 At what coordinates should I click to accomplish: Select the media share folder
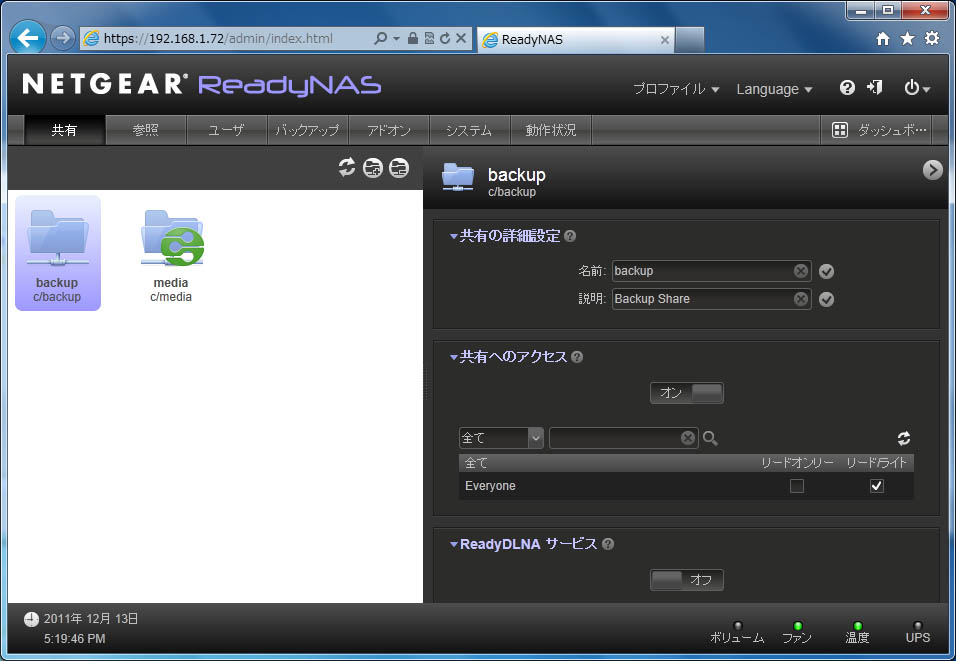[171, 254]
